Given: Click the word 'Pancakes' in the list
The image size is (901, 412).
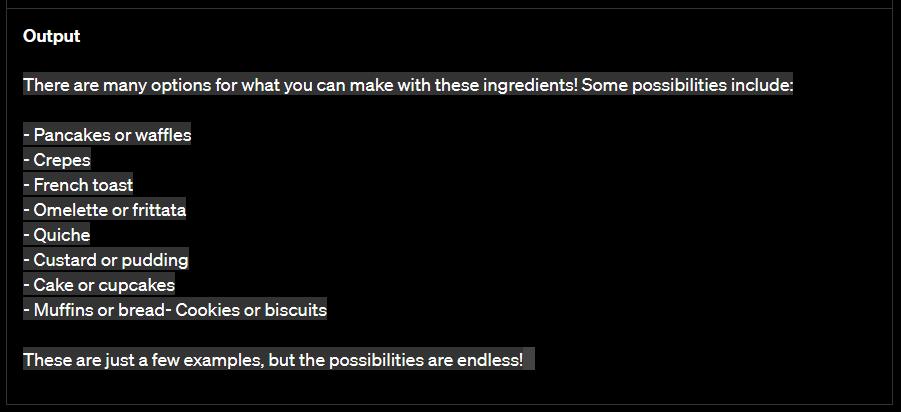Looking at the screenshot, I should click(68, 135).
